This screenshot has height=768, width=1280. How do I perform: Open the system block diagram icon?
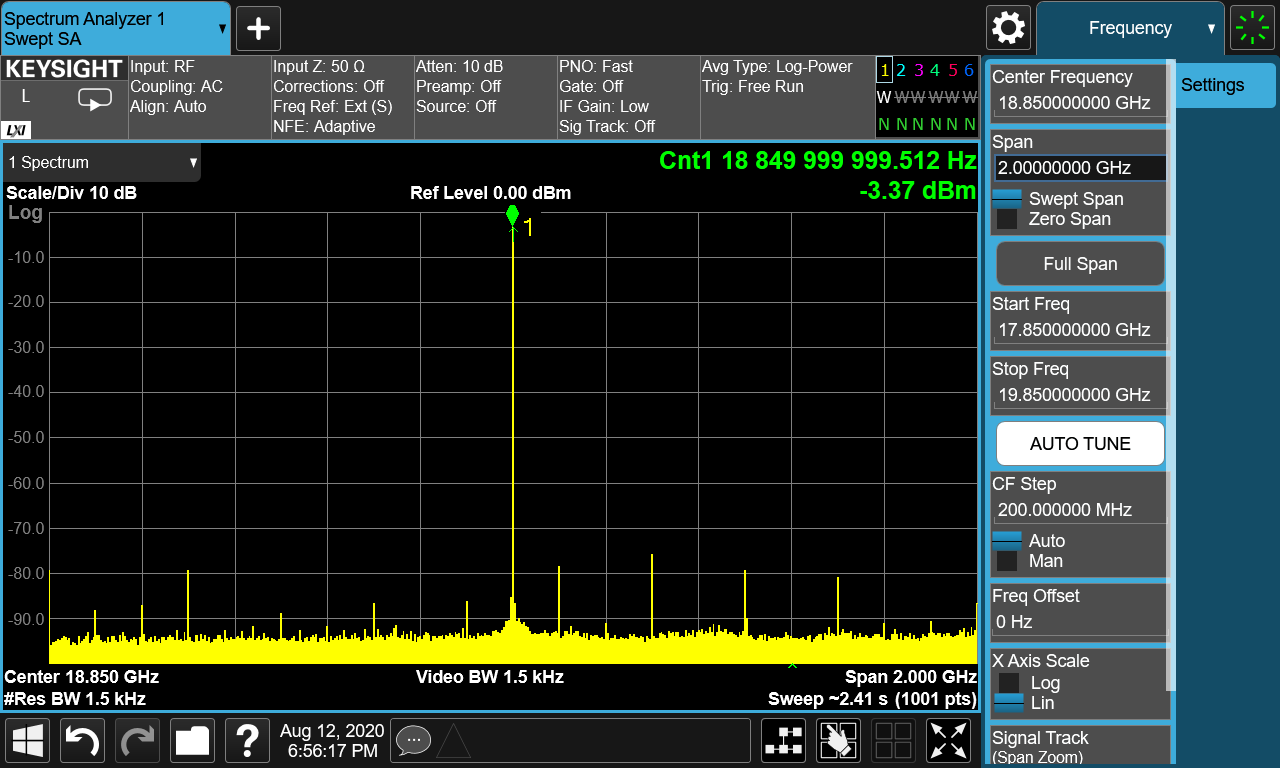click(x=783, y=740)
